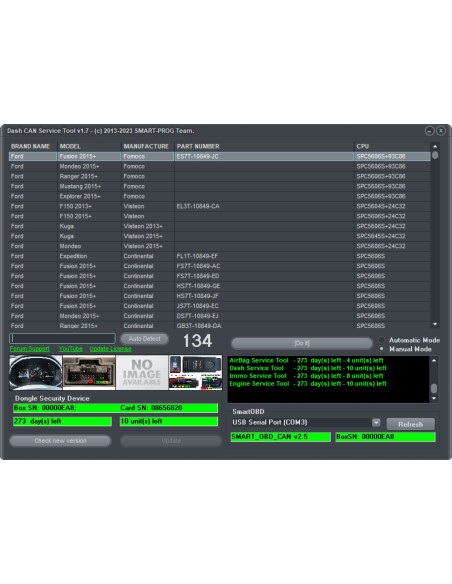Screen dimensions: 452x584
Task: Click the disabled Update button
Action: coord(171,441)
